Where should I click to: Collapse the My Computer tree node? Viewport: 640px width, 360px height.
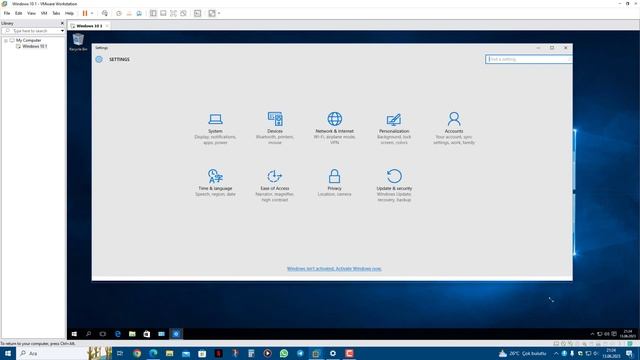pos(6,40)
